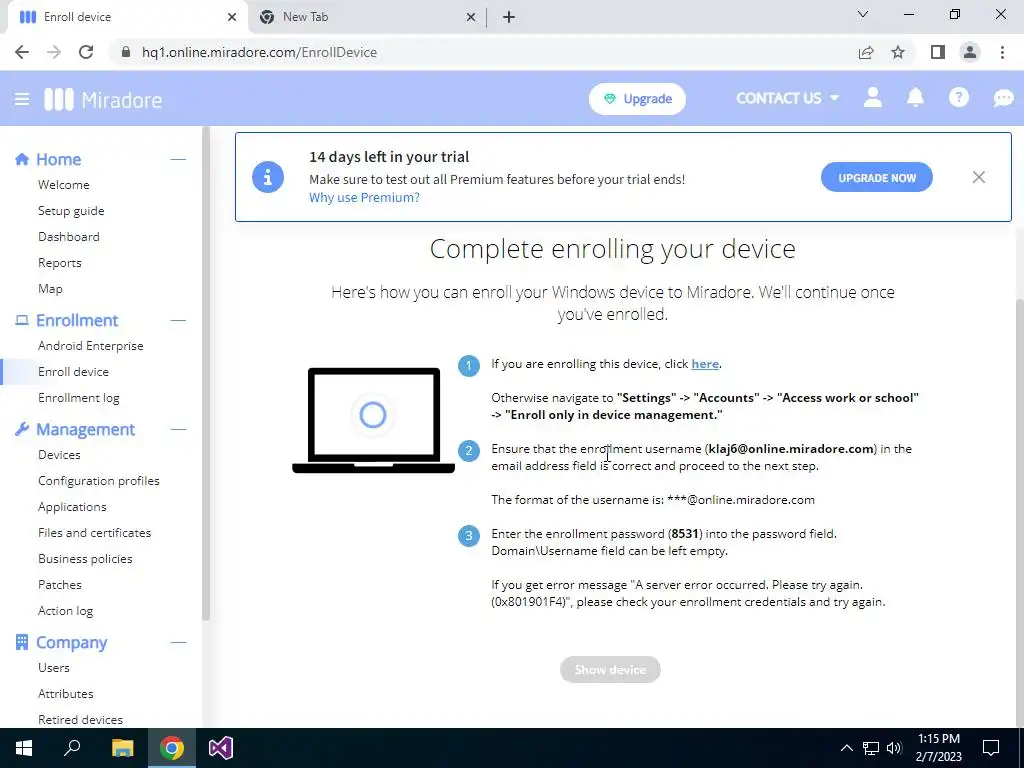
Task: Show hidden system tray icons
Action: point(846,748)
